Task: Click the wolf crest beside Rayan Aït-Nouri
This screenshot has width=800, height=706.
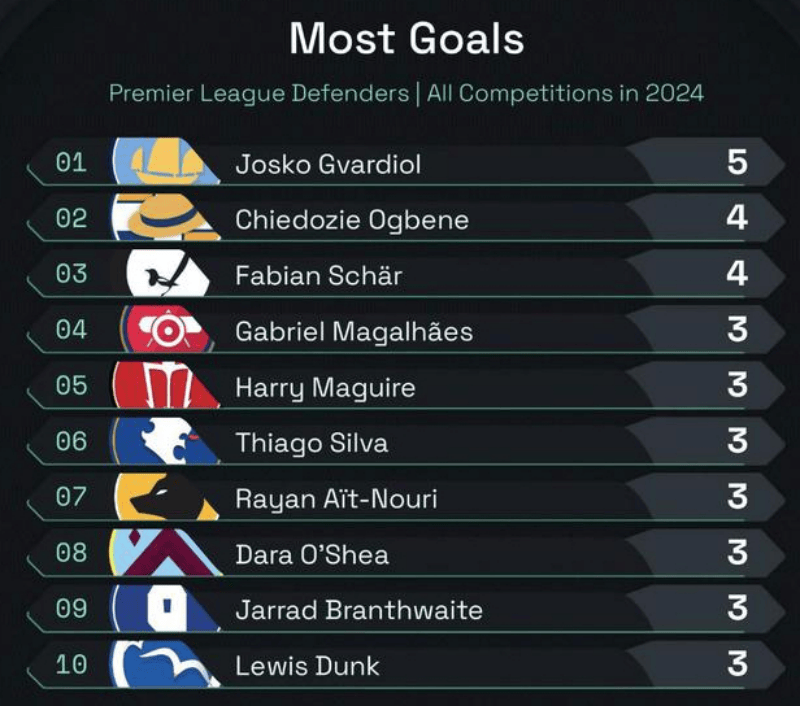Action: (166, 497)
